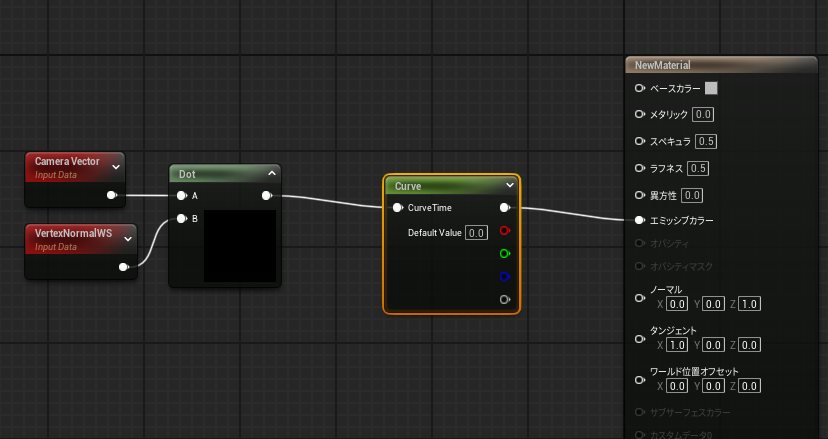828x439 pixels.
Task: Select the Camera Vector node title
Action: [67, 161]
